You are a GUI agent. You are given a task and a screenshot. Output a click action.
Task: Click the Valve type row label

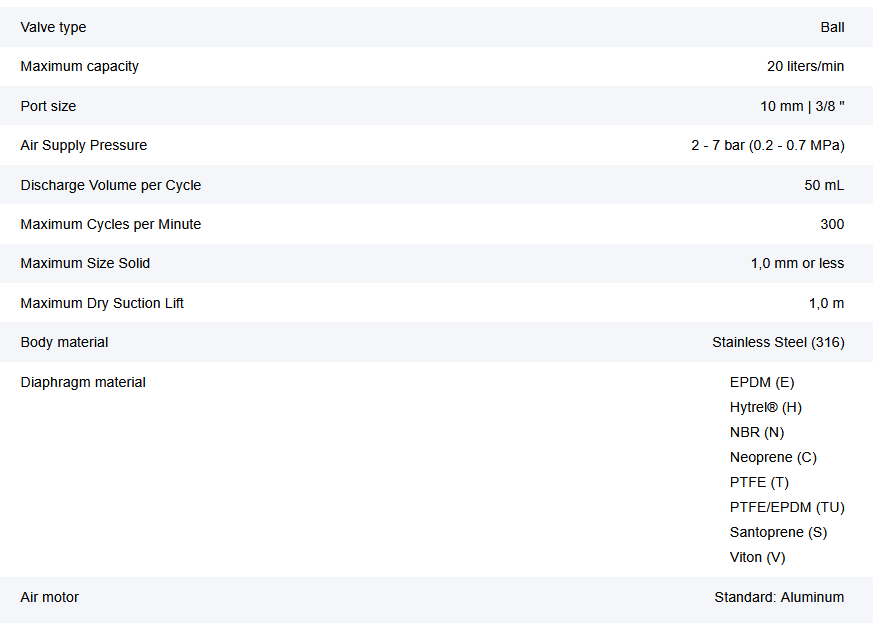click(x=53, y=27)
